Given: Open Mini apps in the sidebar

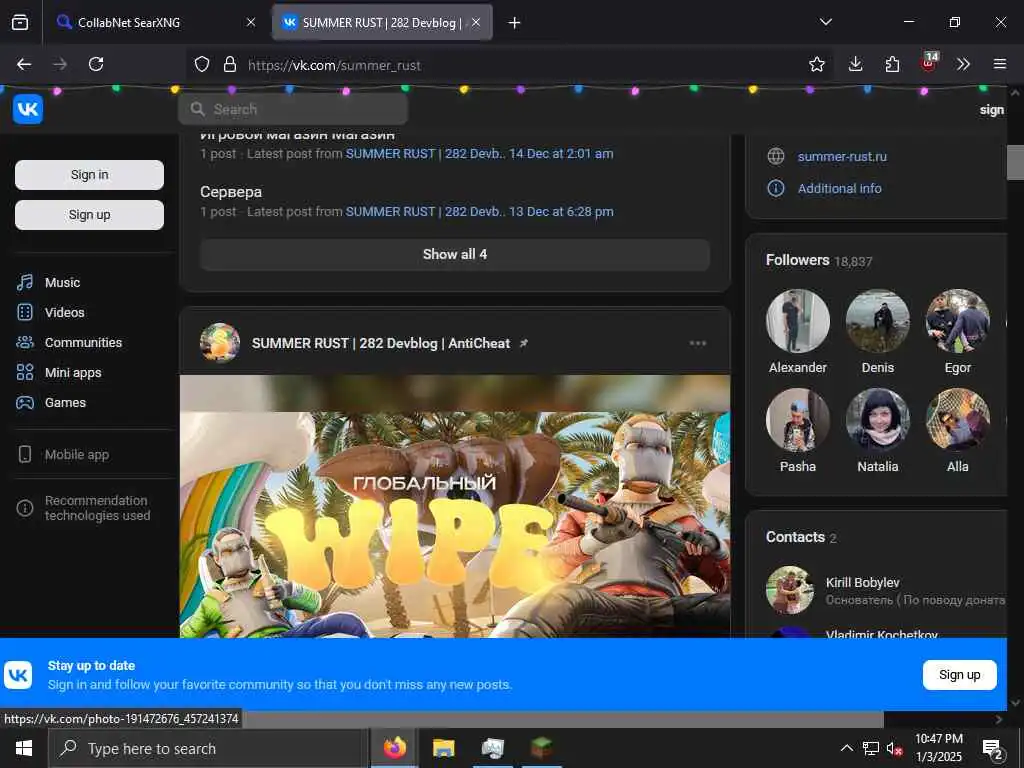Looking at the screenshot, I should click(72, 373).
